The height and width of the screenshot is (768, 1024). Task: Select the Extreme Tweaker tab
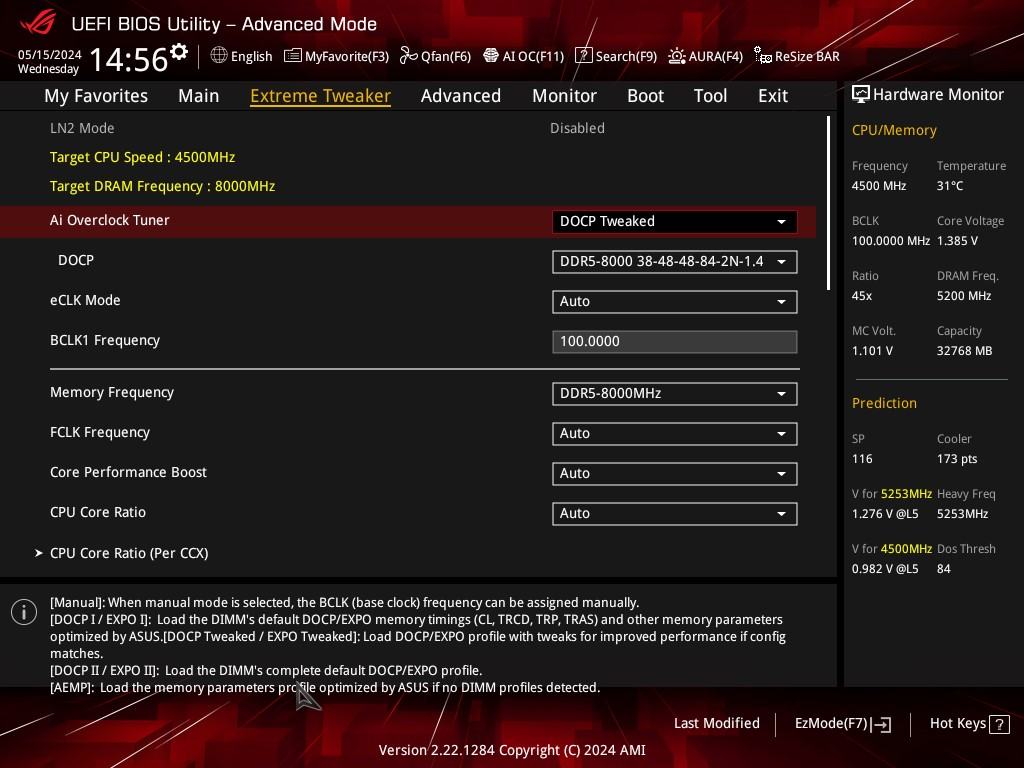(x=320, y=96)
